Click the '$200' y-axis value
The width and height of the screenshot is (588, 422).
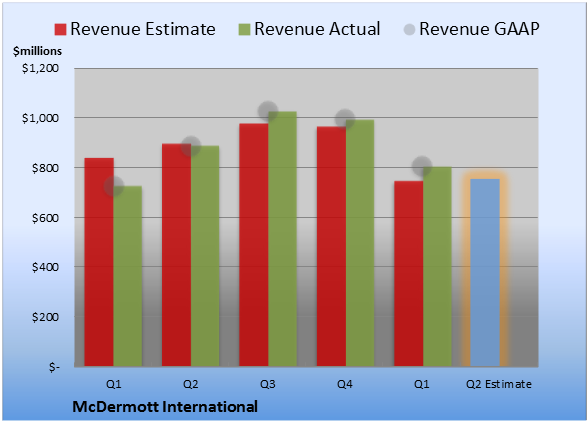point(45,317)
